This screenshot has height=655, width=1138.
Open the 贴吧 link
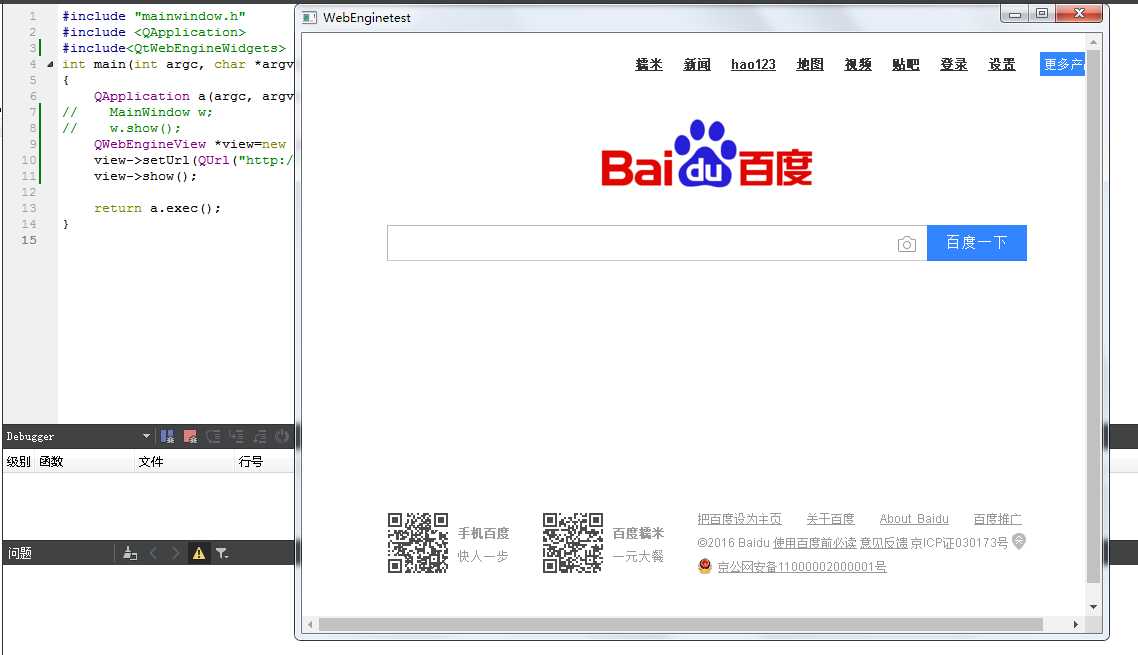coord(906,65)
